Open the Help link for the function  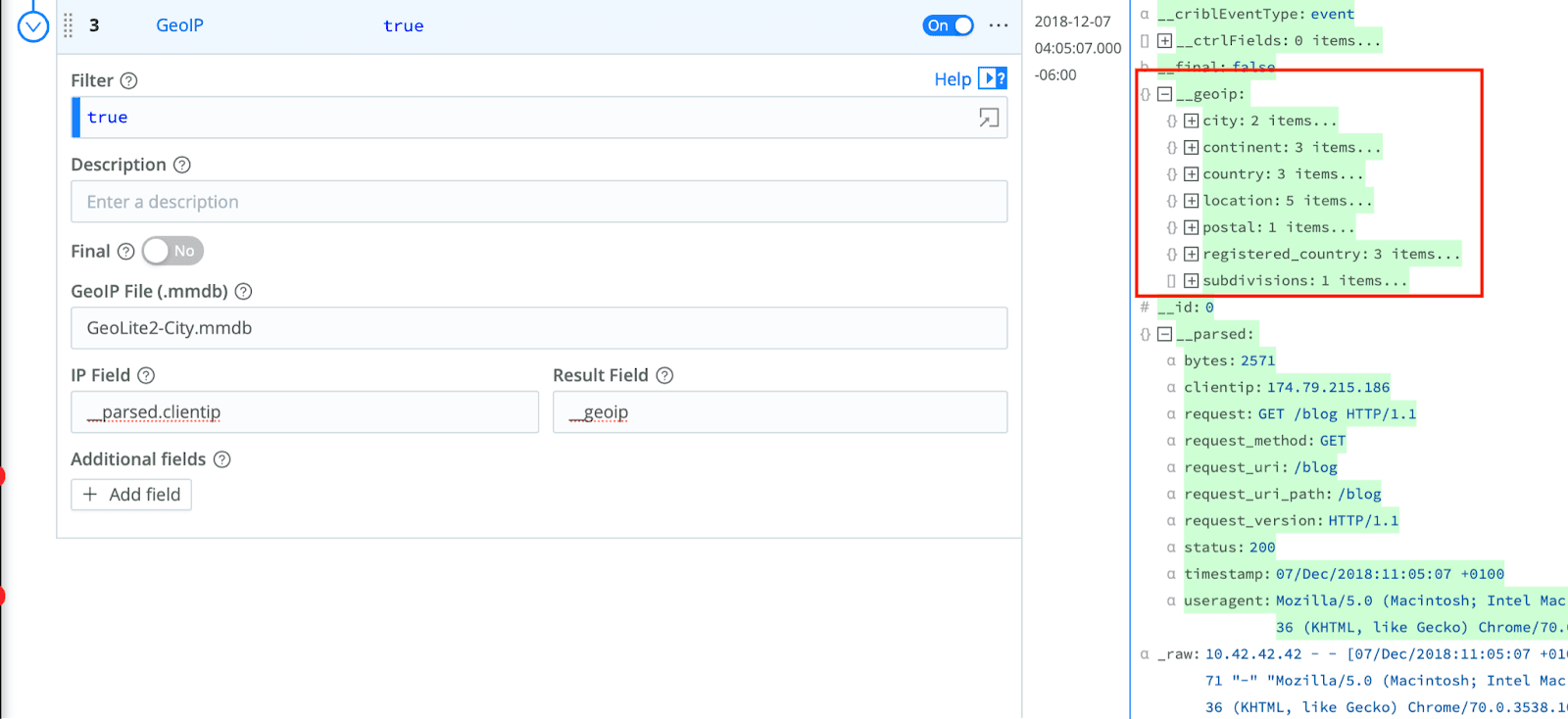pos(952,79)
